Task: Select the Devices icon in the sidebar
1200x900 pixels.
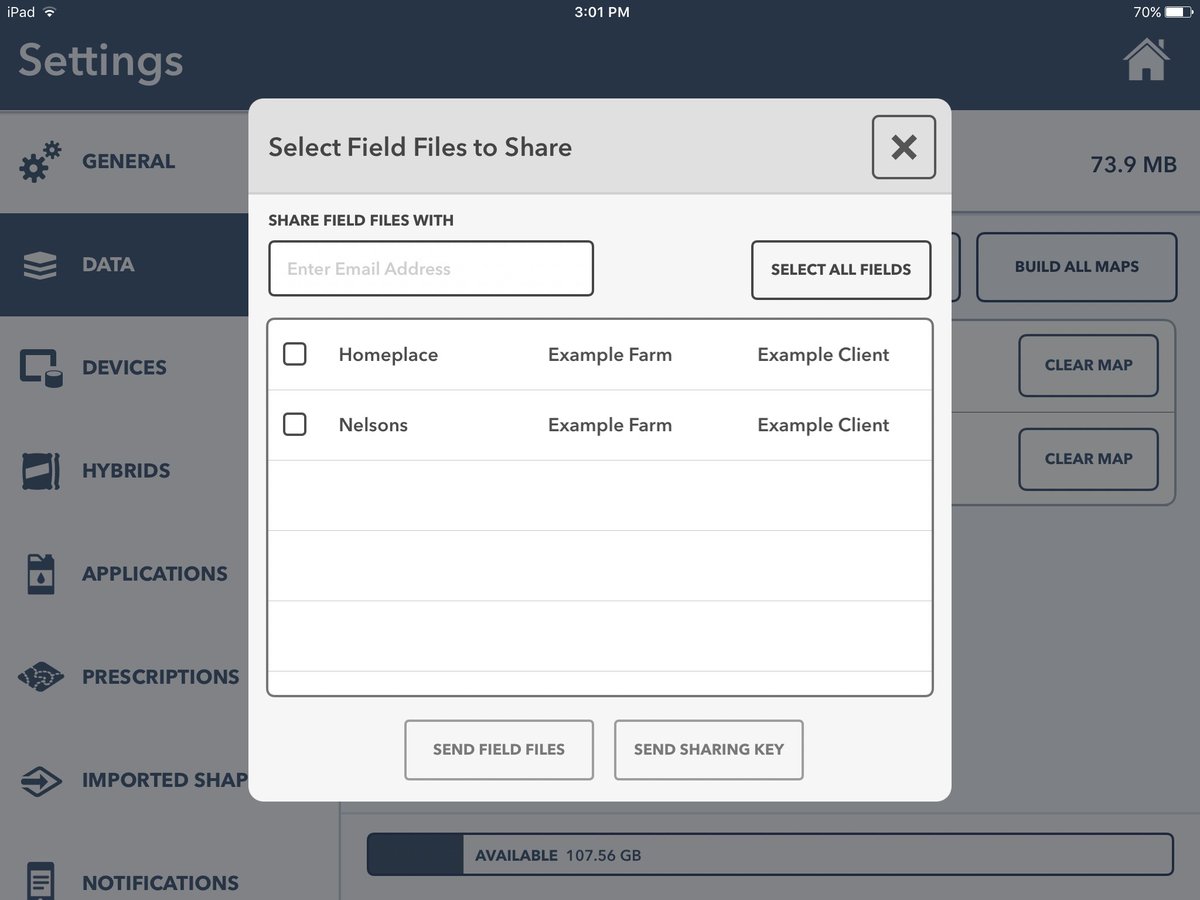Action: [40, 367]
